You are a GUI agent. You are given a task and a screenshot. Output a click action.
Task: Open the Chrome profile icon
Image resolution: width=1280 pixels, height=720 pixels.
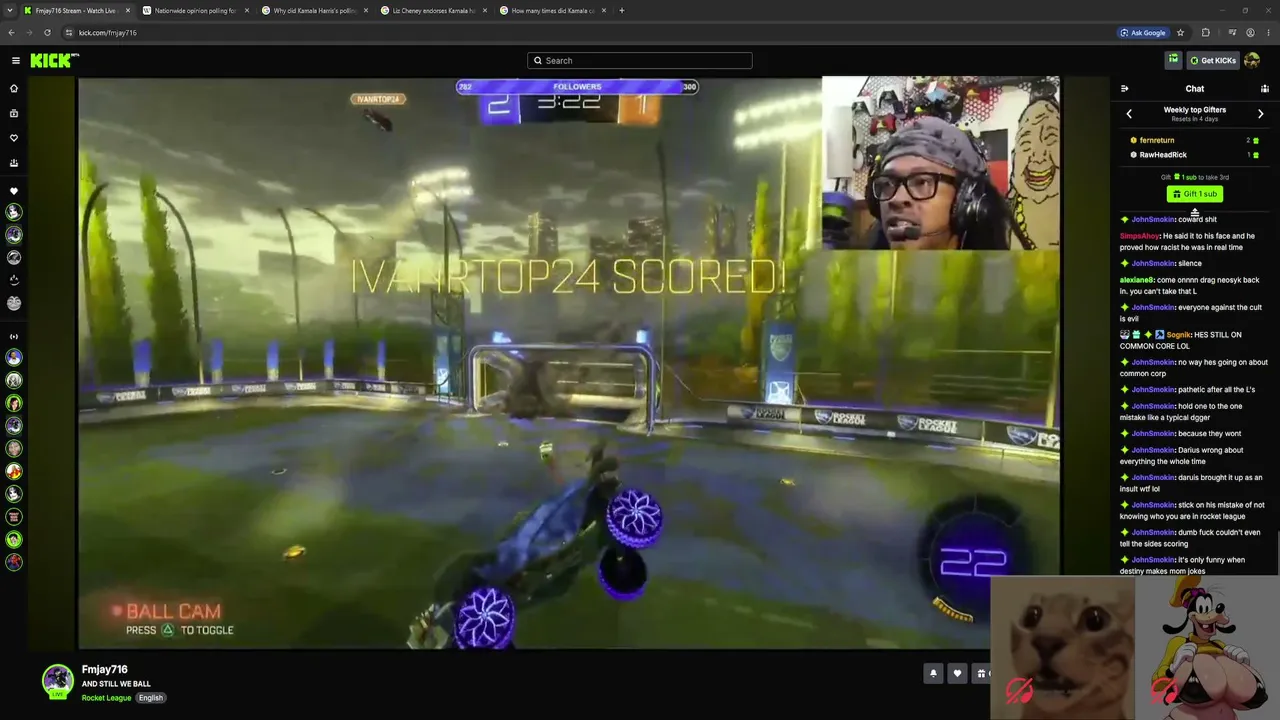click(1250, 32)
